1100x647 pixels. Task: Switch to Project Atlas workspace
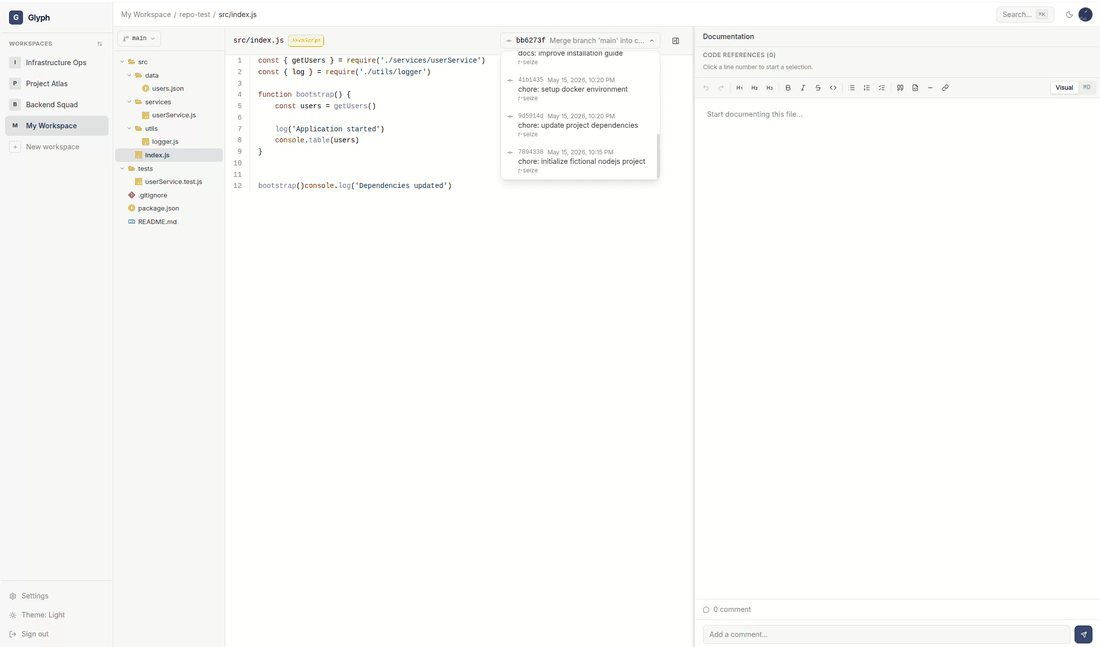click(56, 84)
